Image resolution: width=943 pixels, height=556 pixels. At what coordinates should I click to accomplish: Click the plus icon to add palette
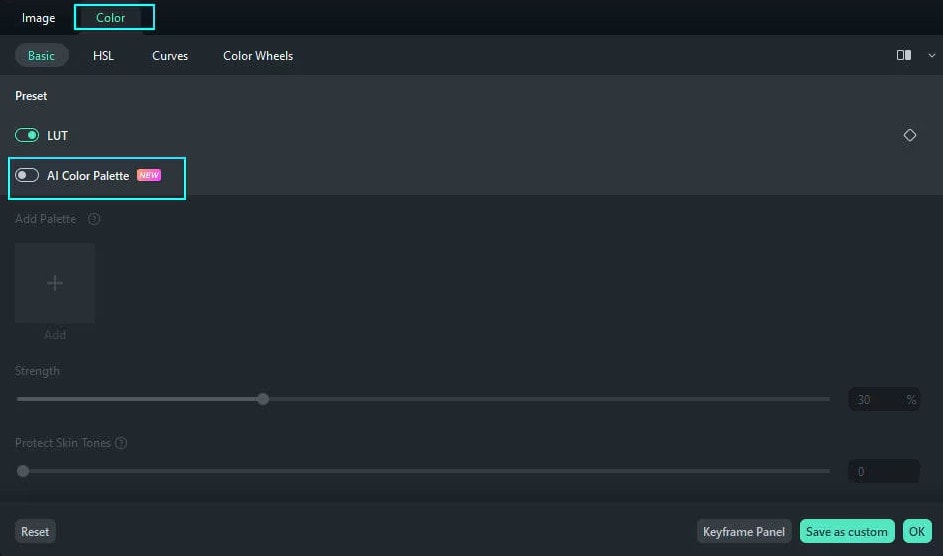(55, 283)
